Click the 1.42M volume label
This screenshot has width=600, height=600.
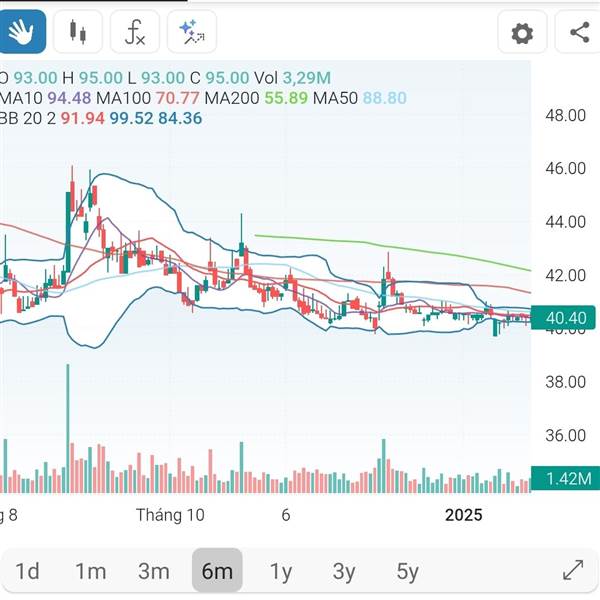tap(565, 478)
